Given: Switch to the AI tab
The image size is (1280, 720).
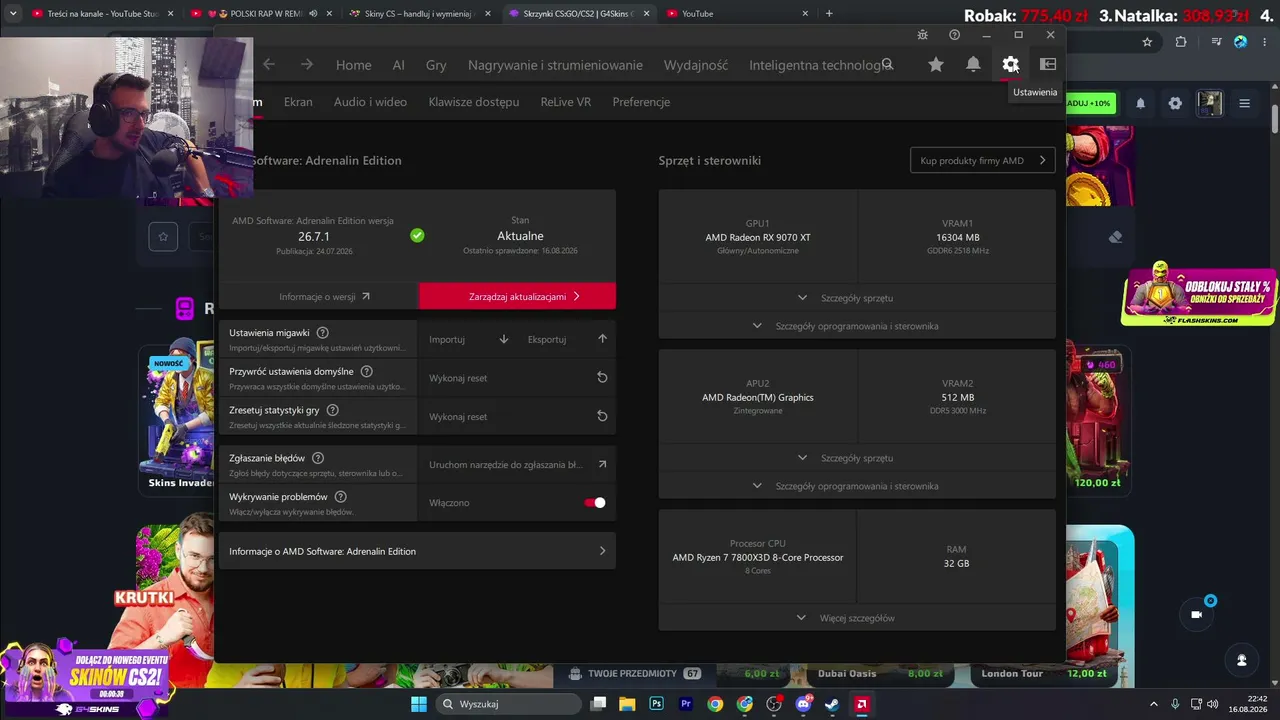Looking at the screenshot, I should (x=398, y=65).
